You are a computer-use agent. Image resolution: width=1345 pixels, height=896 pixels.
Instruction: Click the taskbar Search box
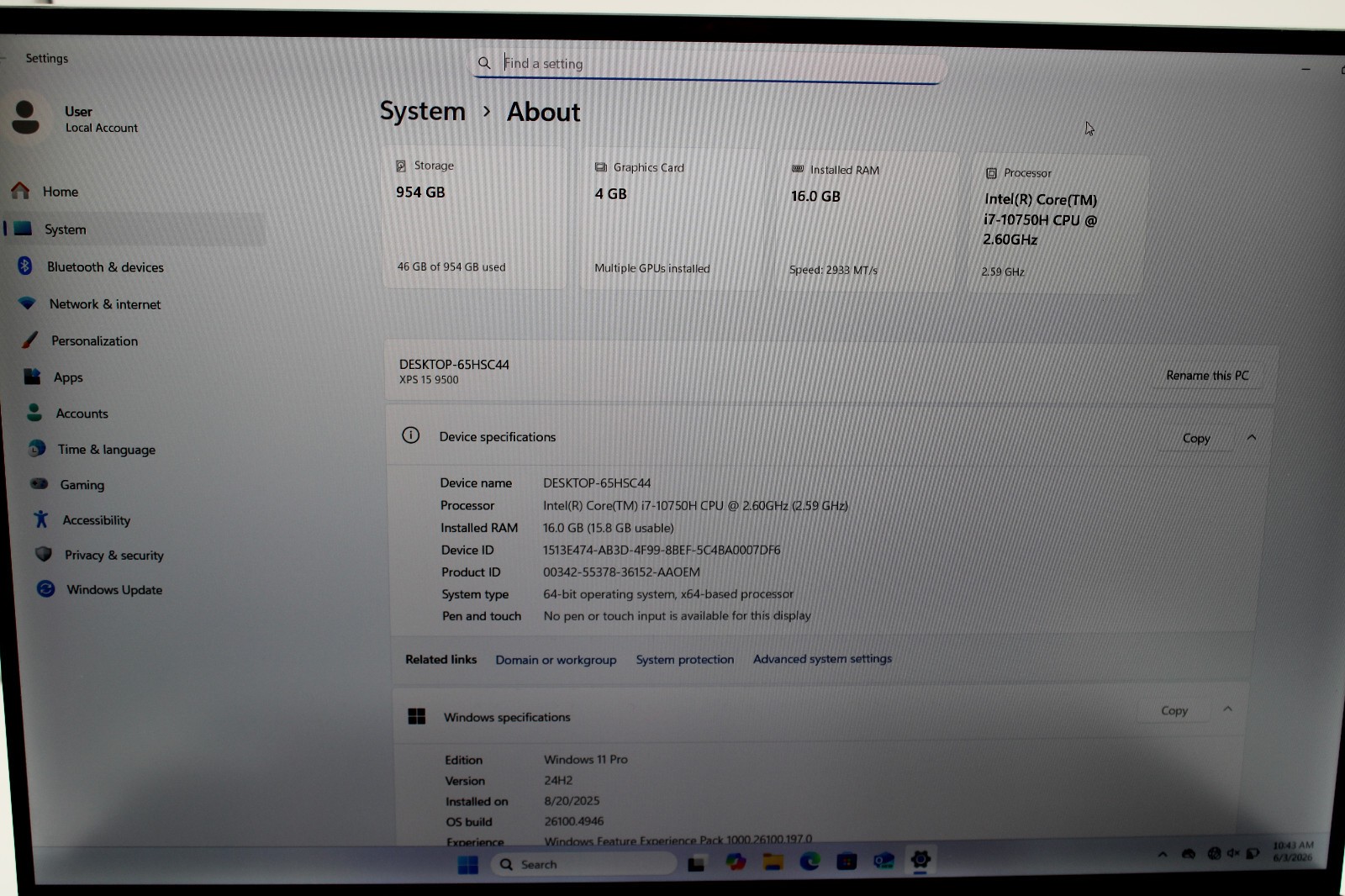[x=583, y=864]
